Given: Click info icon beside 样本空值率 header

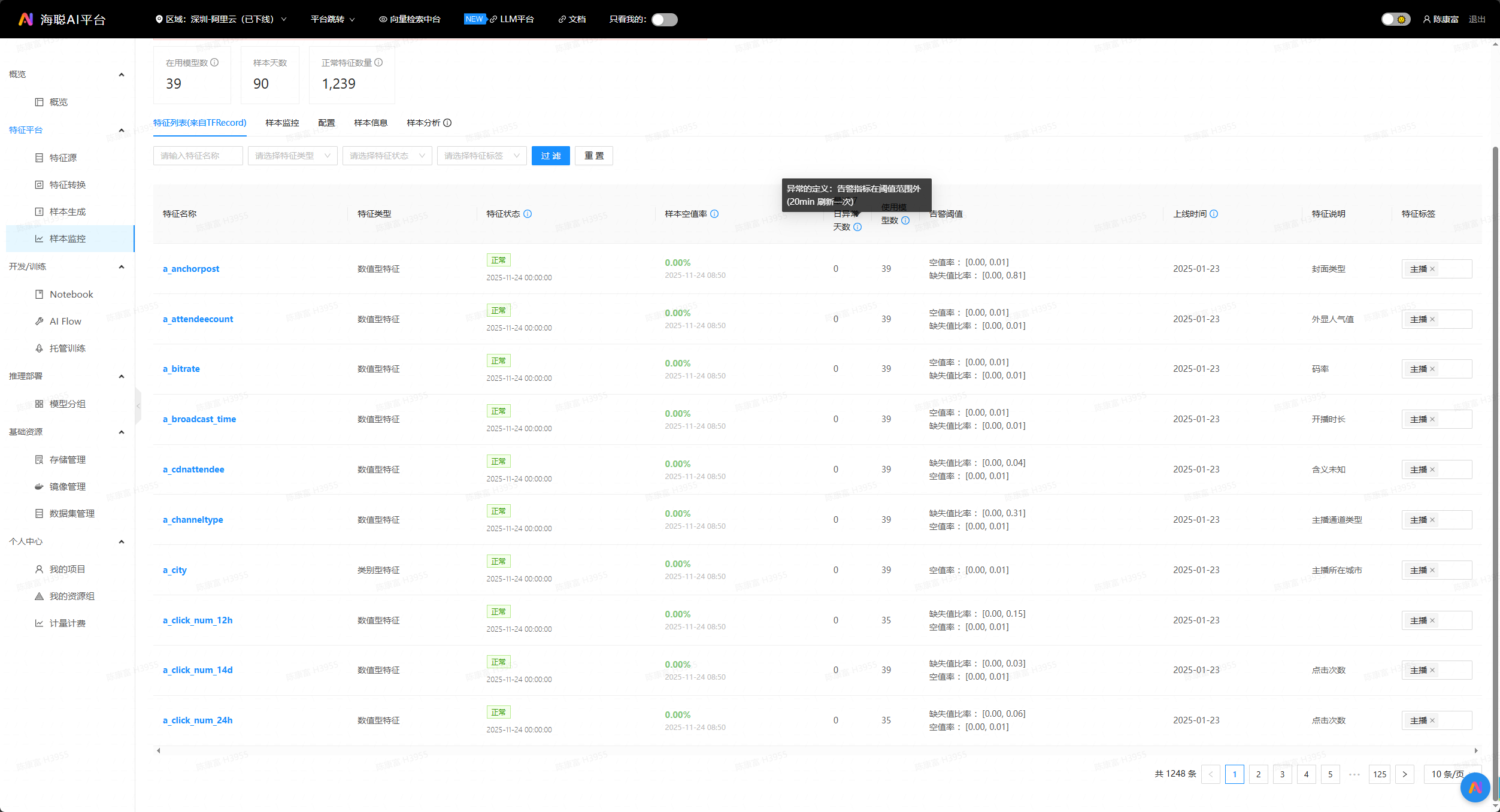Looking at the screenshot, I should point(714,214).
